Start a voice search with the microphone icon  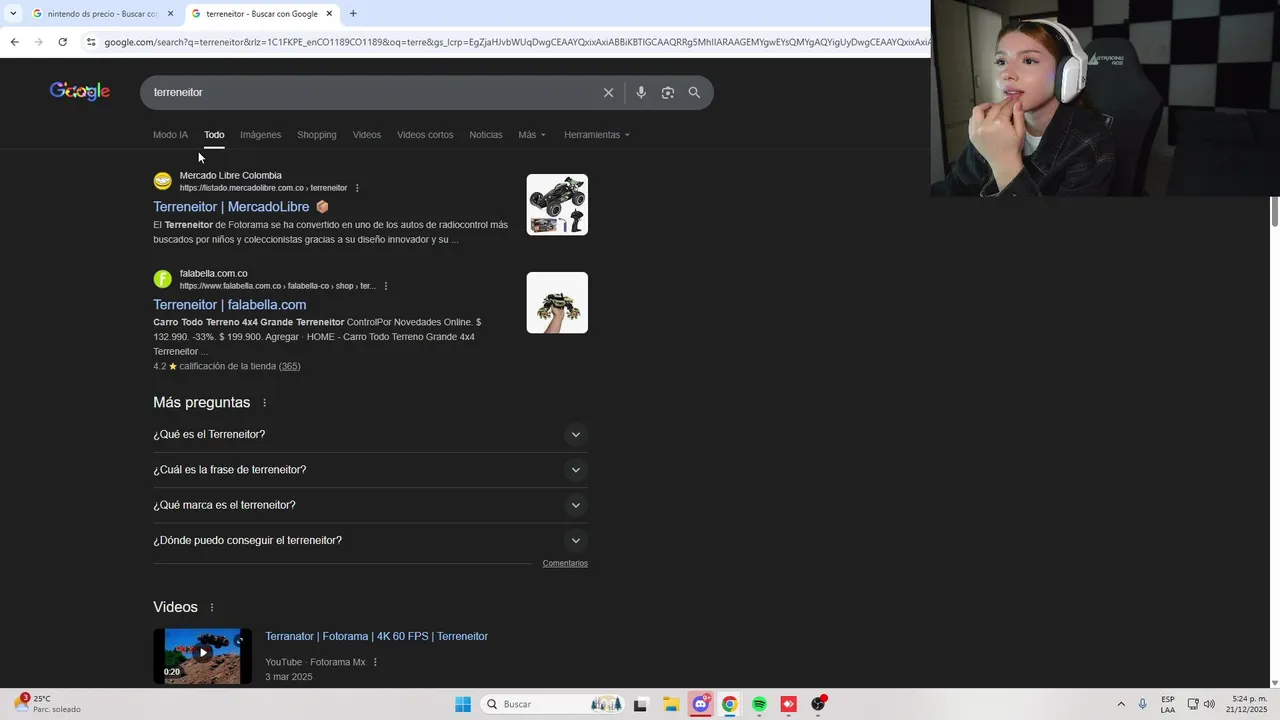coord(641,93)
